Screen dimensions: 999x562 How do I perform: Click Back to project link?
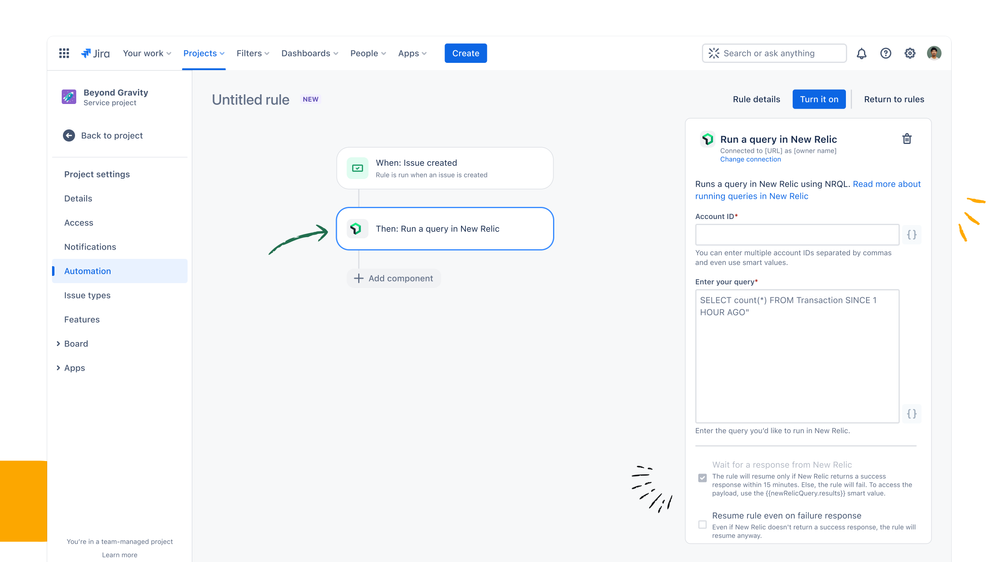(111, 135)
